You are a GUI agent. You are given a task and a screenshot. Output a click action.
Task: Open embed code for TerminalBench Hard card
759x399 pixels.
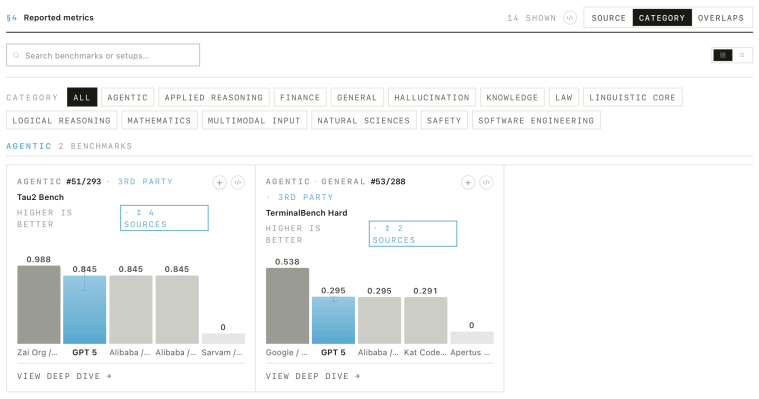(x=486, y=183)
